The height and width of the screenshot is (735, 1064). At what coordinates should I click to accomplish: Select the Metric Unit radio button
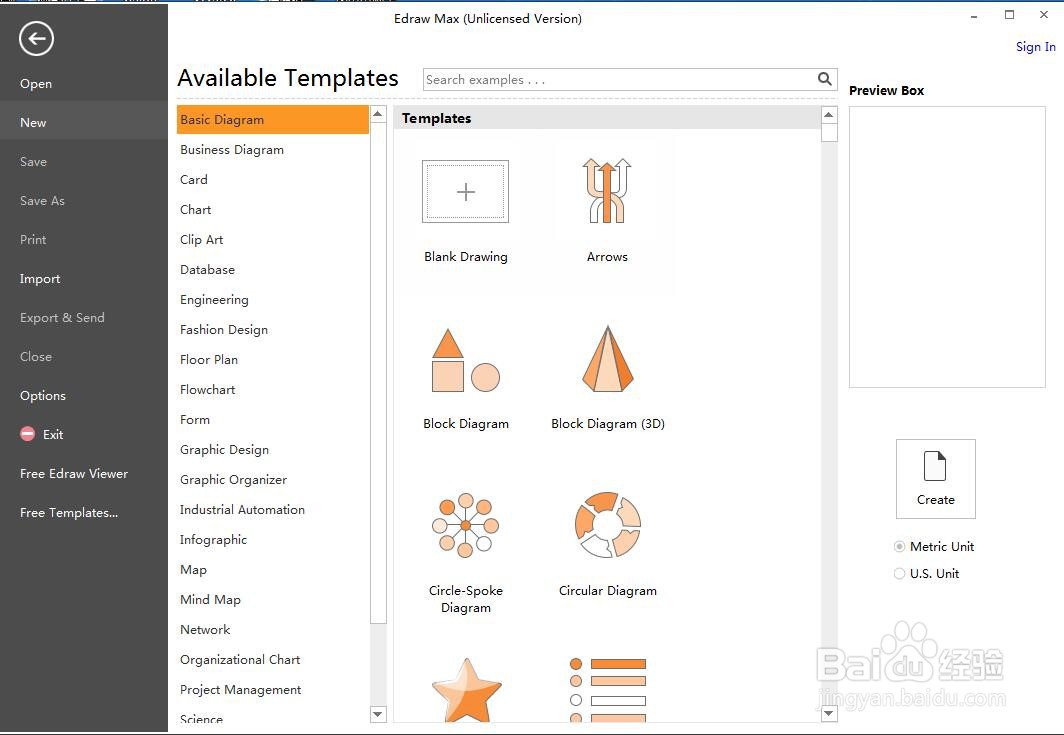click(x=900, y=547)
